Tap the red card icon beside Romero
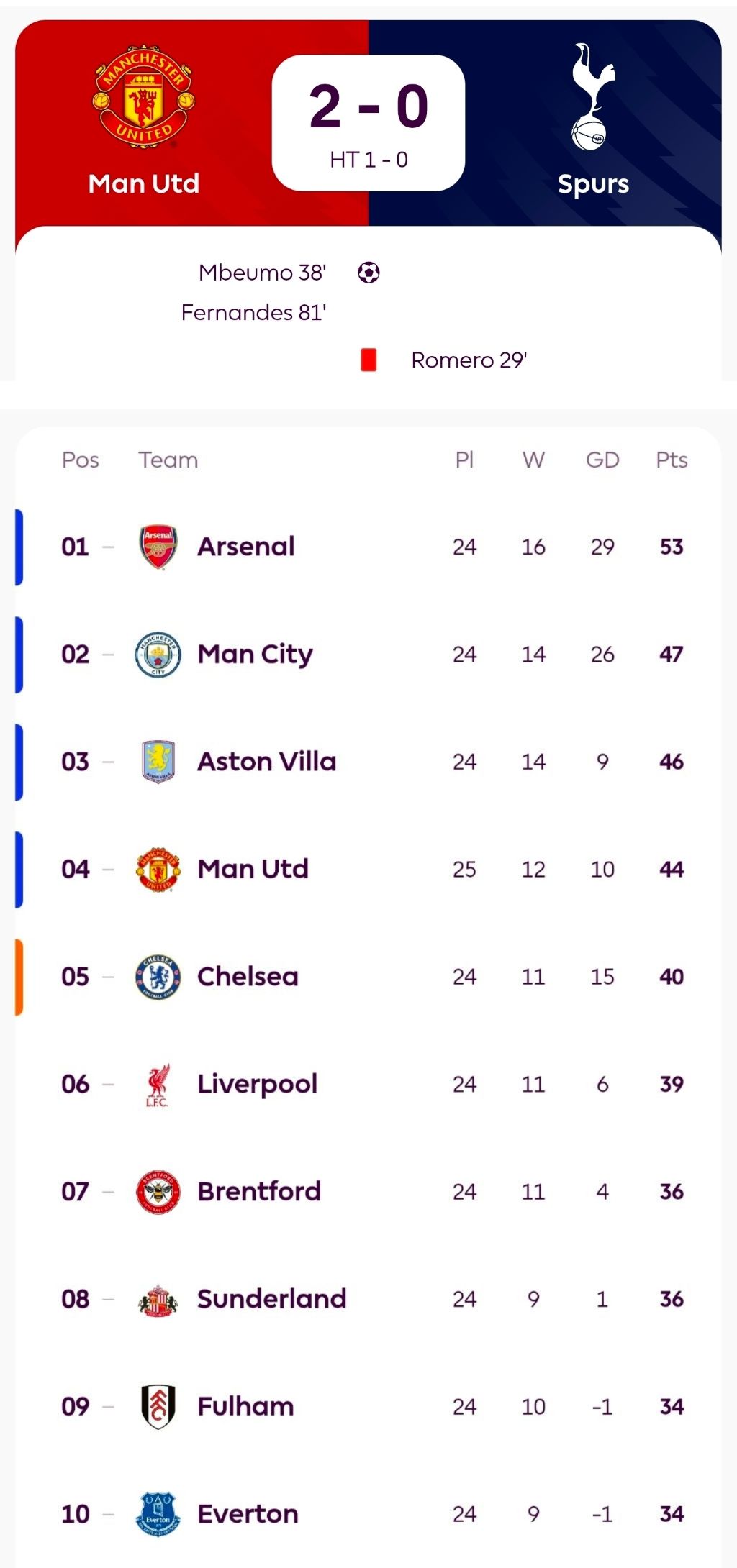 (368, 360)
